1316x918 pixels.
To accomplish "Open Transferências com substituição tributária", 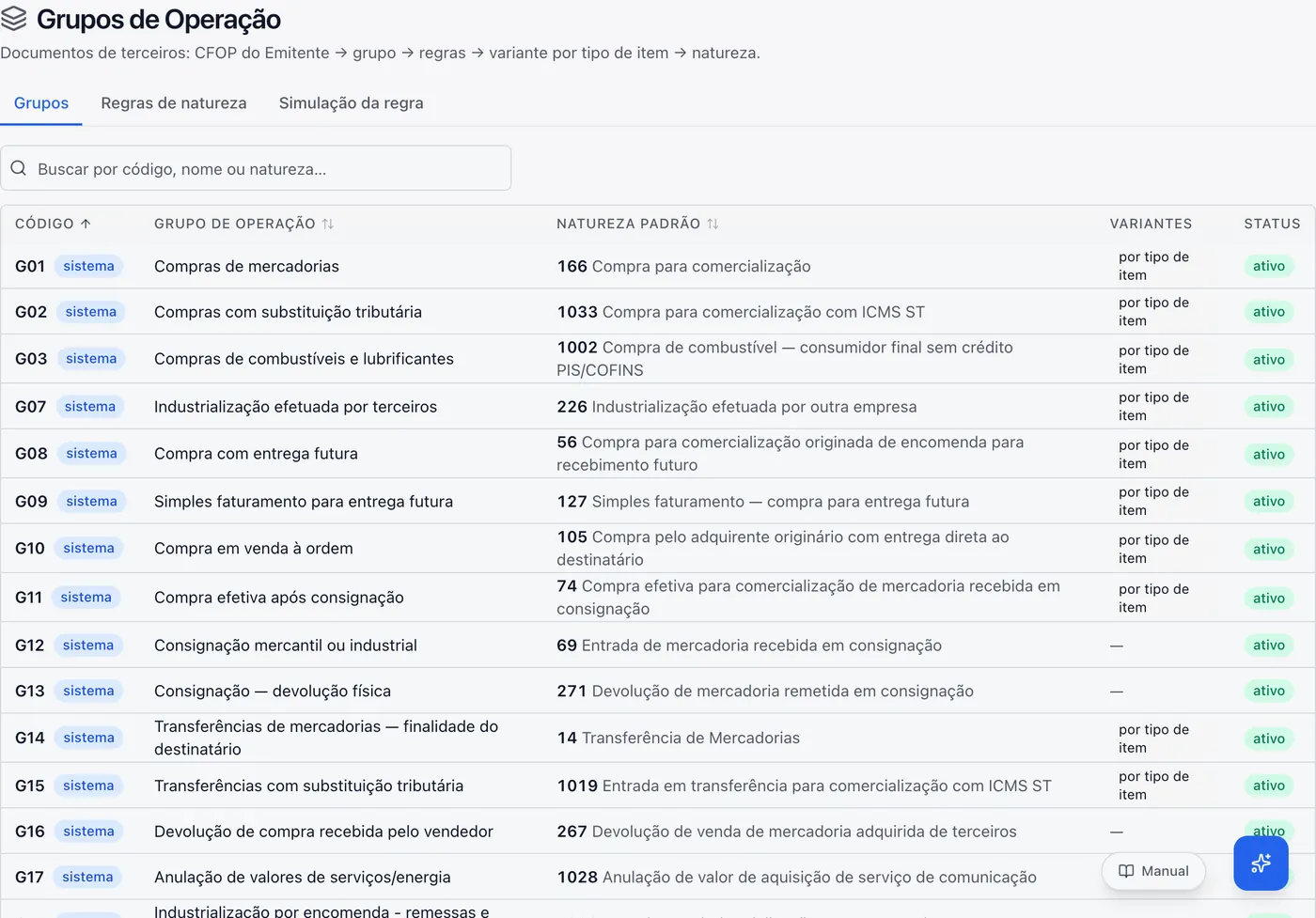I will tap(308, 786).
